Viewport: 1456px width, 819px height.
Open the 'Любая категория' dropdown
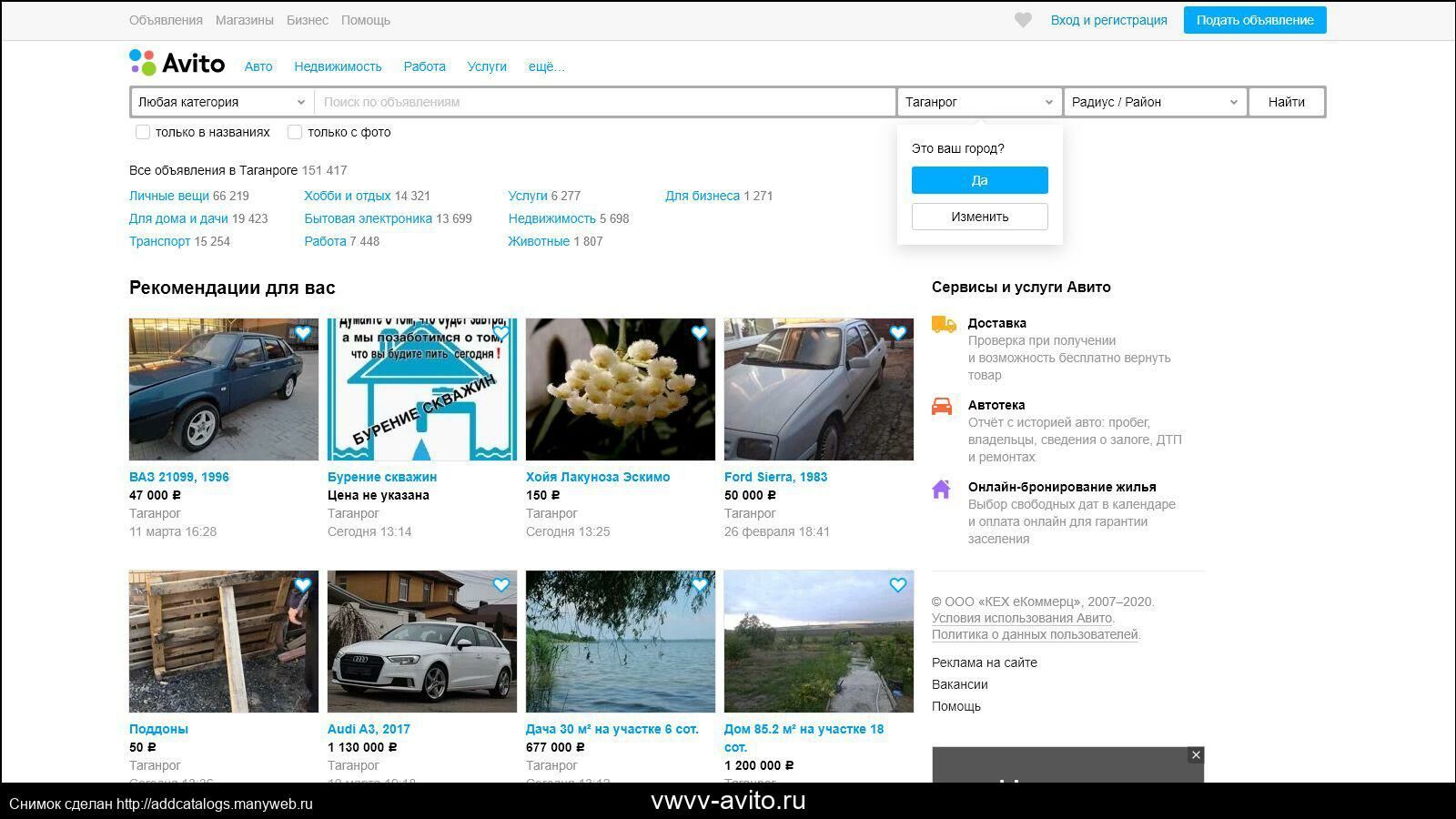pyautogui.click(x=222, y=102)
